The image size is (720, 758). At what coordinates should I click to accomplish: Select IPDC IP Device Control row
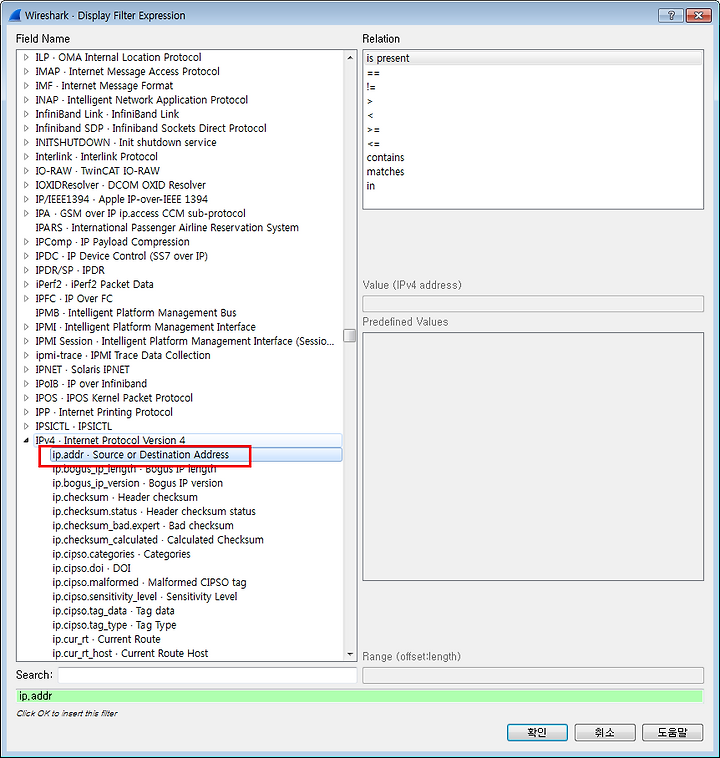tap(121, 256)
